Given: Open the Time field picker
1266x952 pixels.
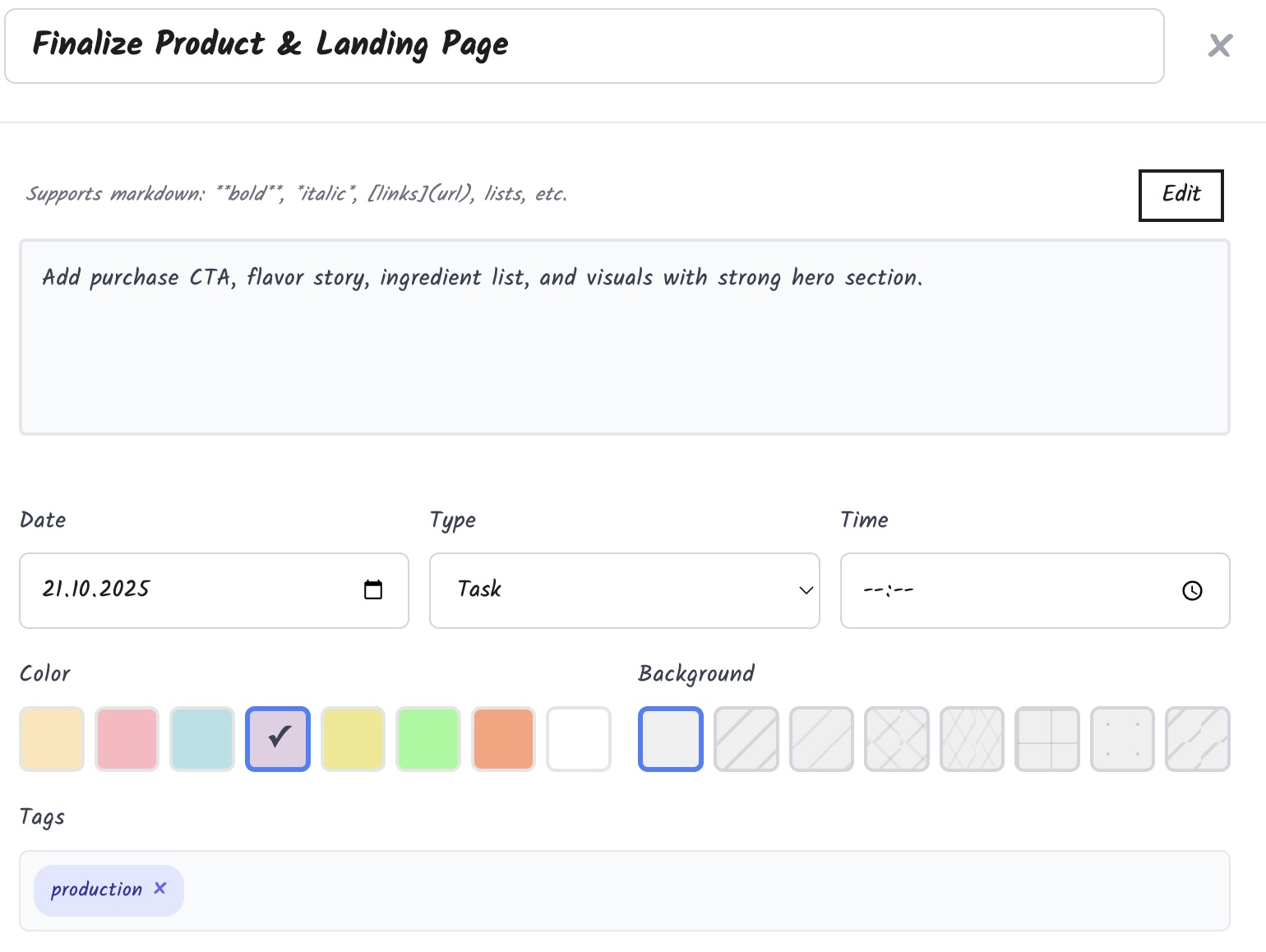Looking at the screenshot, I should (1011, 590).
